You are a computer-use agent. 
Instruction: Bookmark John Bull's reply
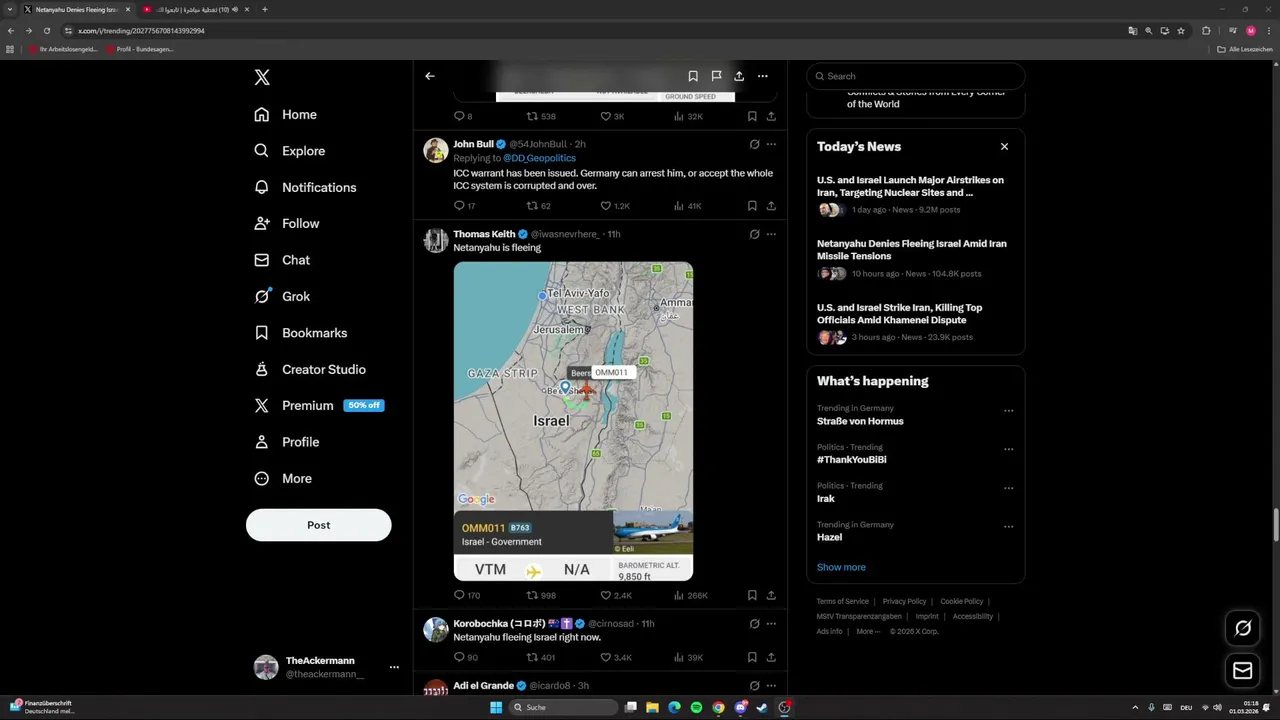(x=752, y=206)
